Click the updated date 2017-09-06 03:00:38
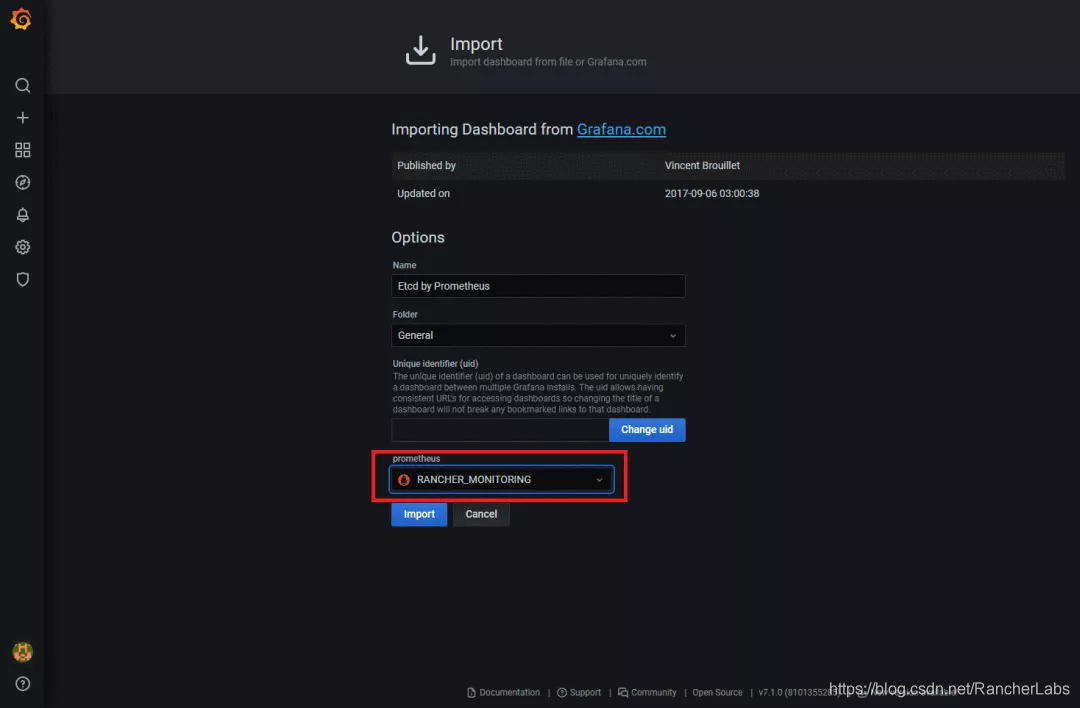Image resolution: width=1080 pixels, height=708 pixels. (712, 194)
